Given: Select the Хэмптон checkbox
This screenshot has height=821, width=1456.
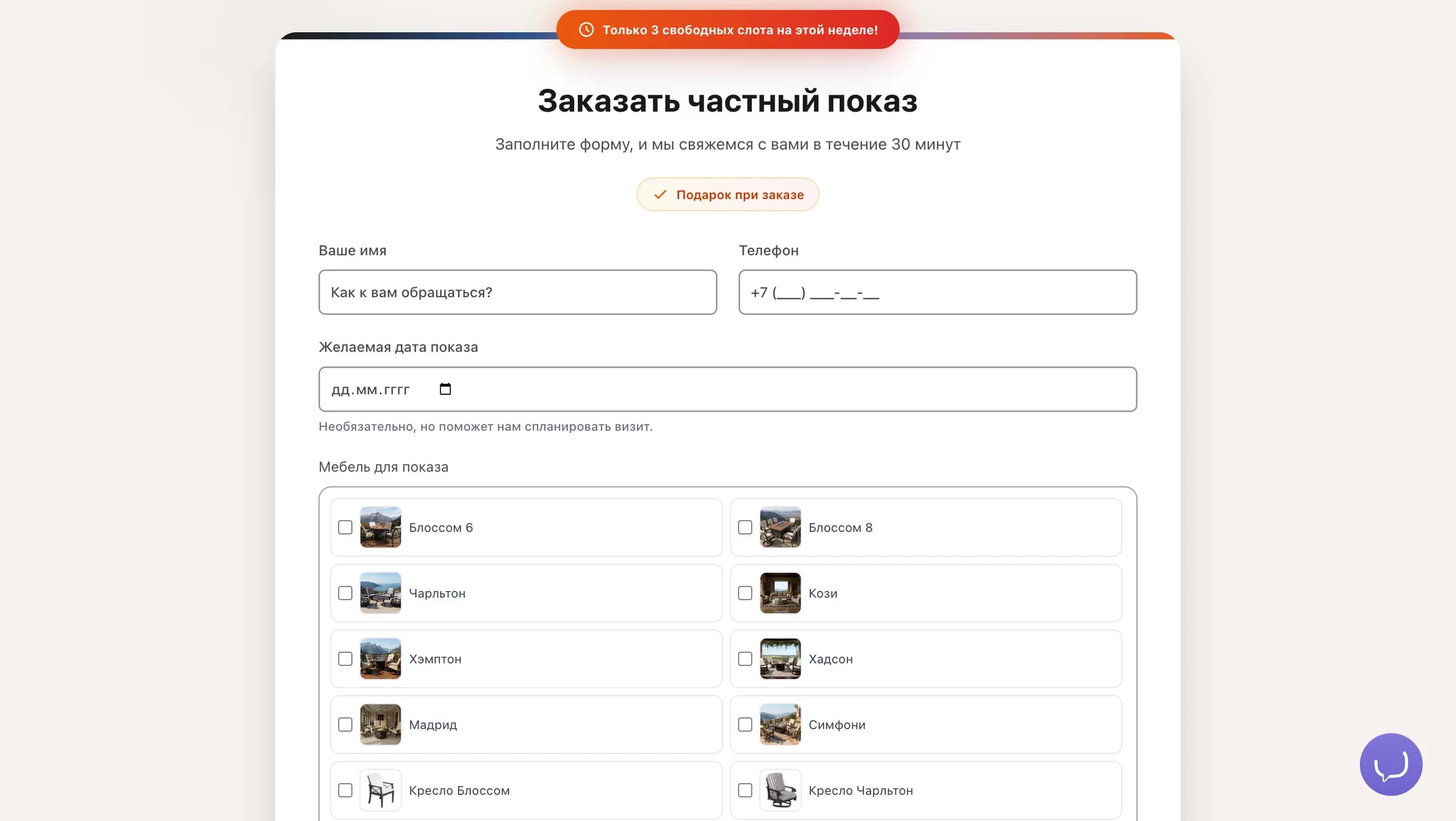Looking at the screenshot, I should pos(345,658).
